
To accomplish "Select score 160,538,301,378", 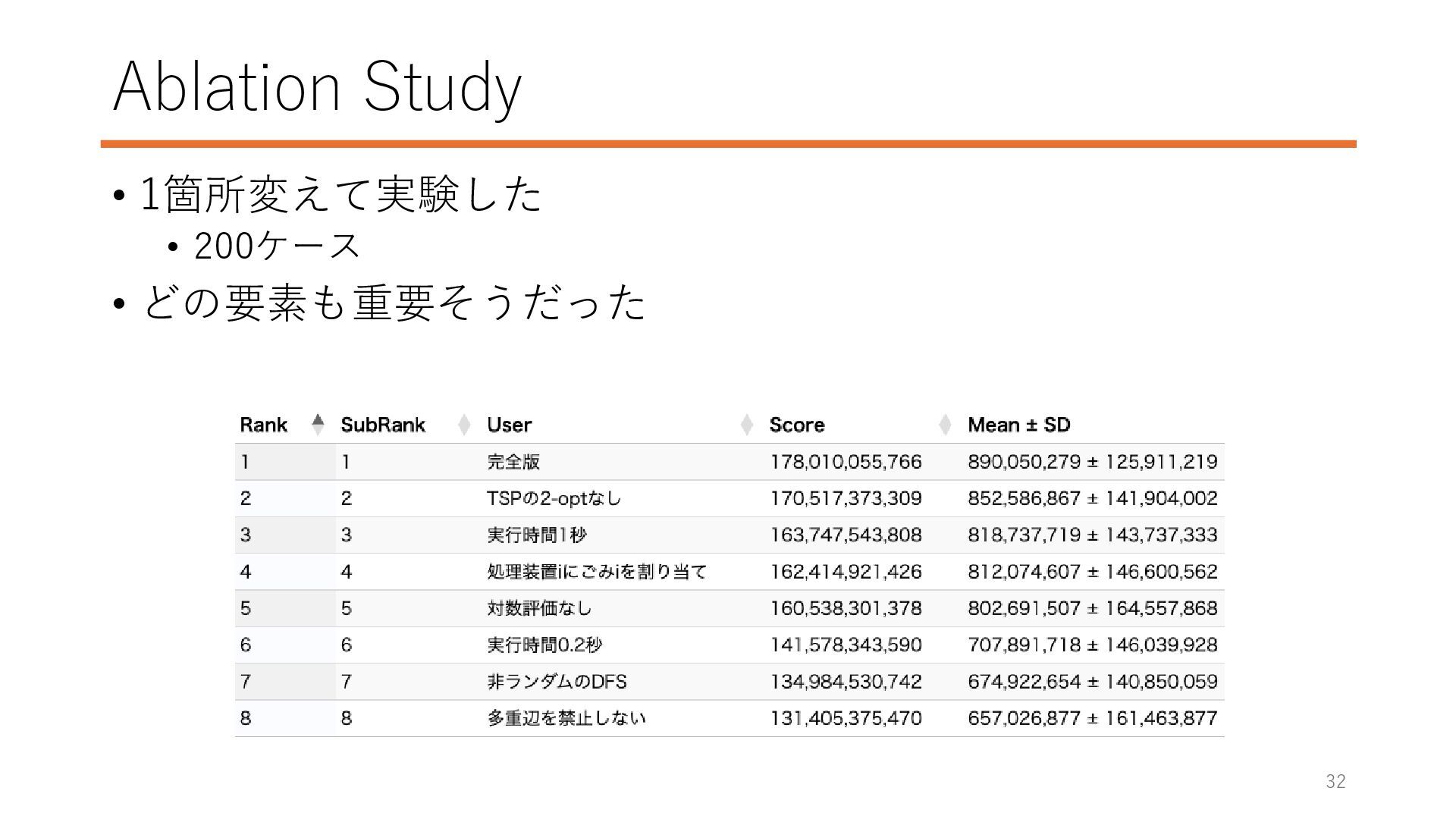I will click(846, 608).
